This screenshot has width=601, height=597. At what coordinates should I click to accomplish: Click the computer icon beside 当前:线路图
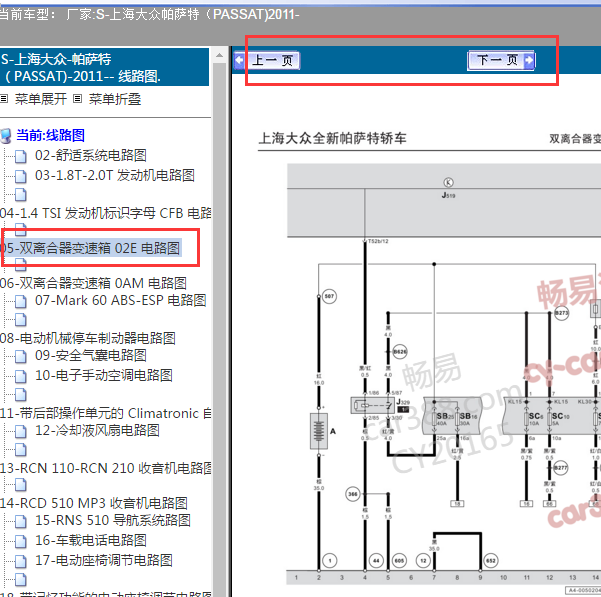tap(6, 135)
